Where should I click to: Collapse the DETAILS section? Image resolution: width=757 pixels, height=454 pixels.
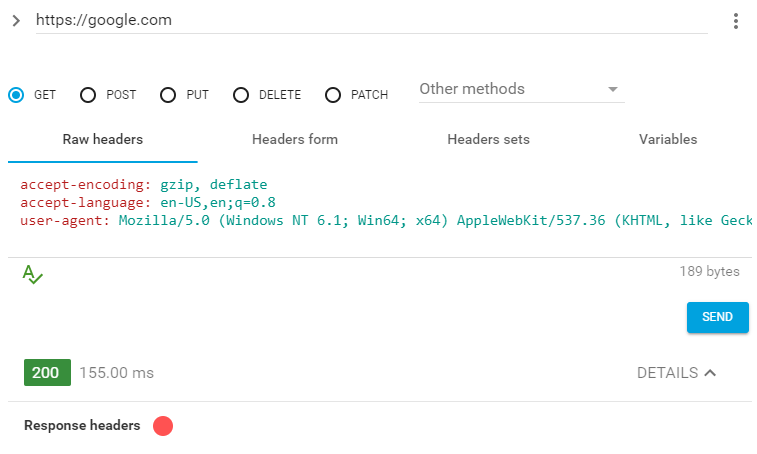[676, 373]
